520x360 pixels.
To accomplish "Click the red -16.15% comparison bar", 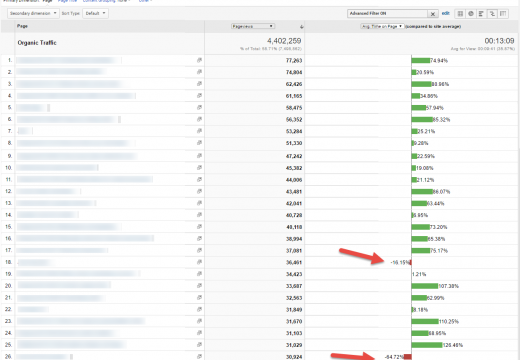I will [410, 262].
